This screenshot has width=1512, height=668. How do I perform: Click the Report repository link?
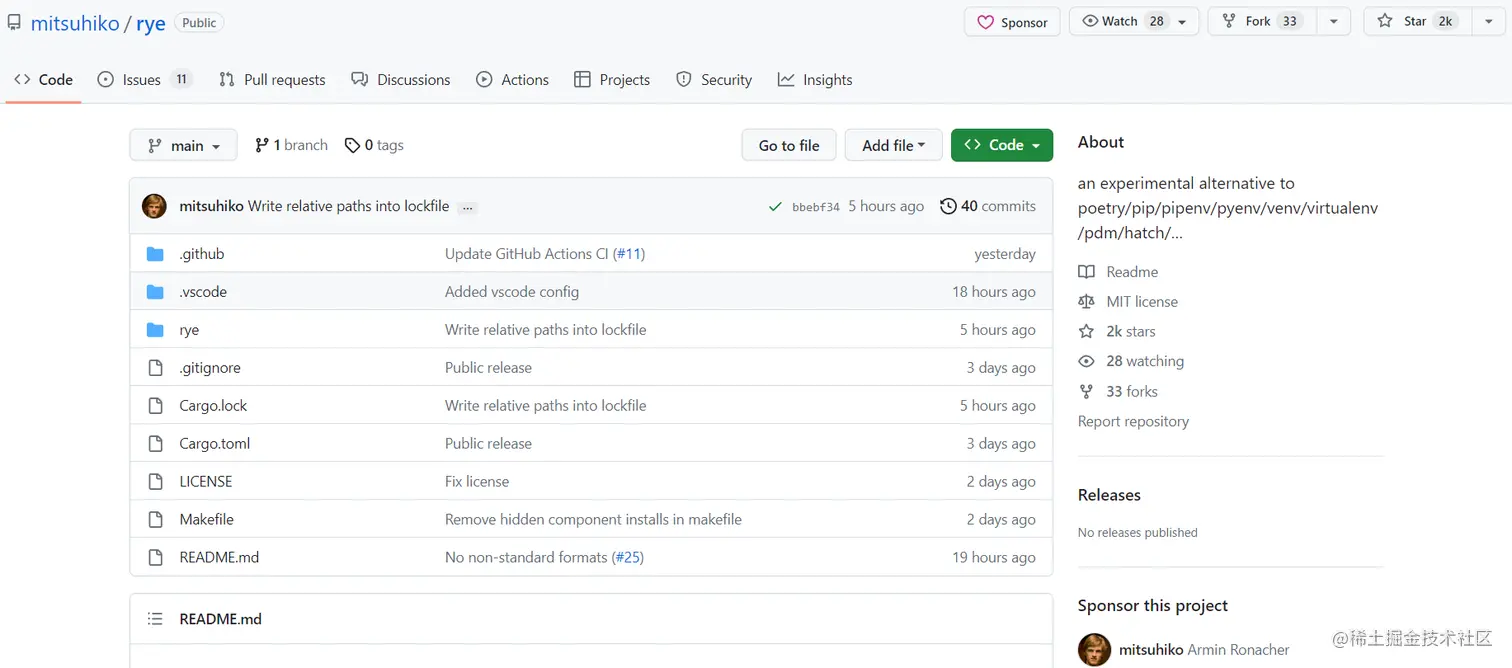pos(1133,422)
